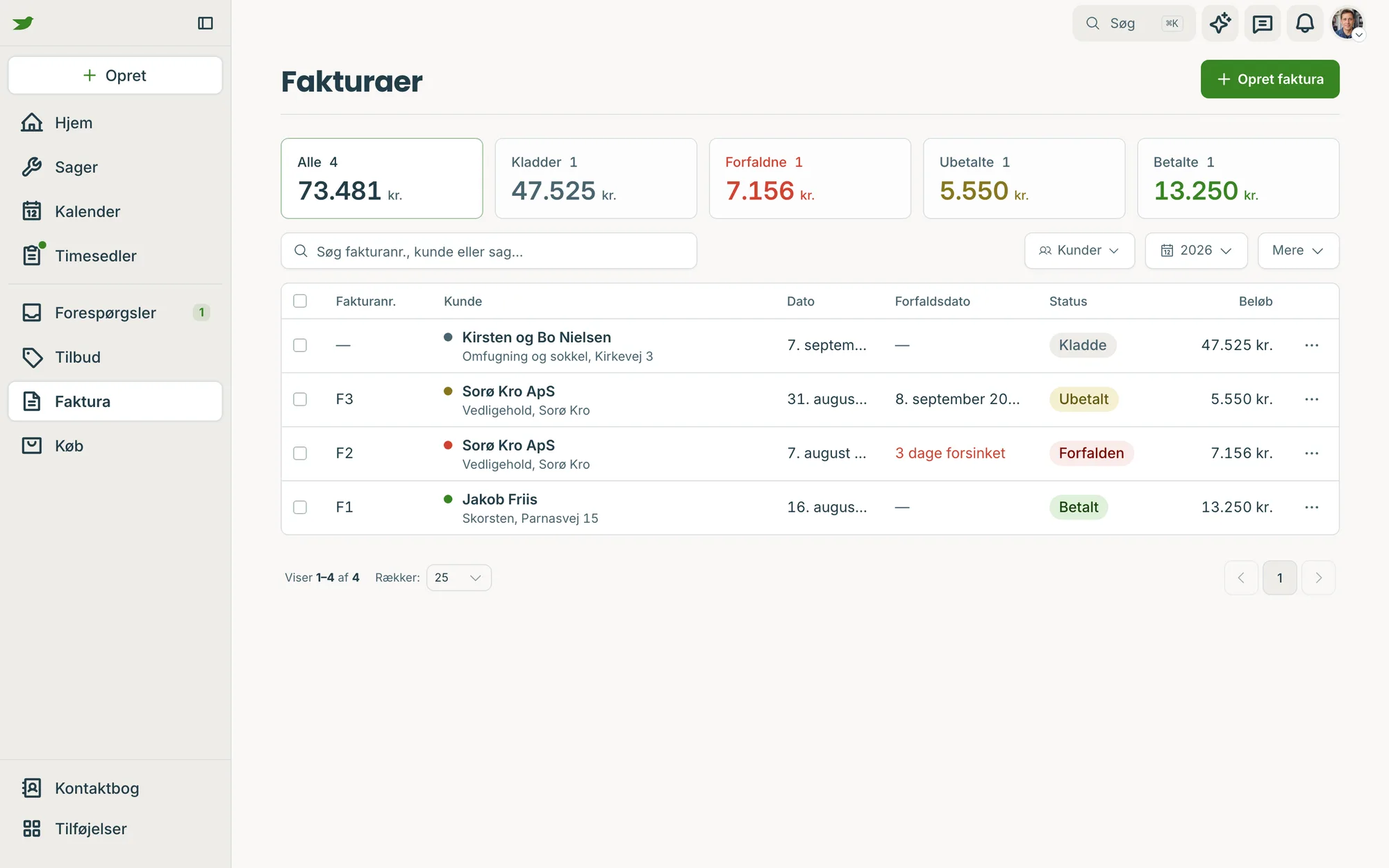Open the AI sparkle assistant
The height and width of the screenshot is (868, 1389).
pos(1220,23)
